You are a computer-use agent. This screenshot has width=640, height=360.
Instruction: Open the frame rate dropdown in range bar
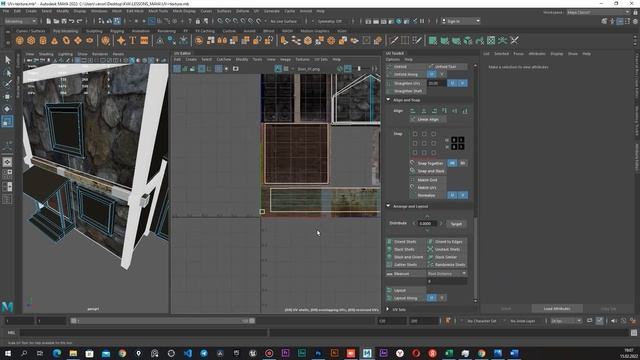pyautogui.click(x=566, y=321)
